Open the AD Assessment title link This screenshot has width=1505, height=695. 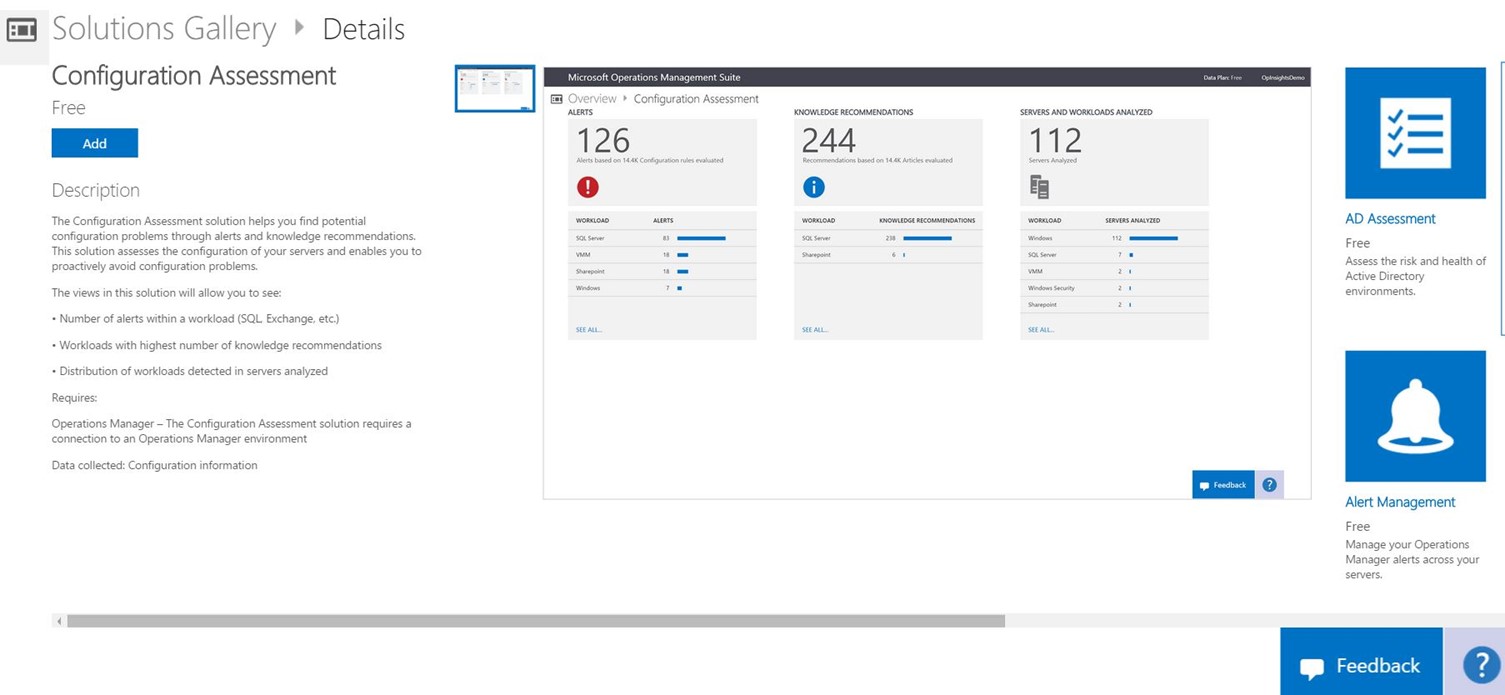[1390, 219]
